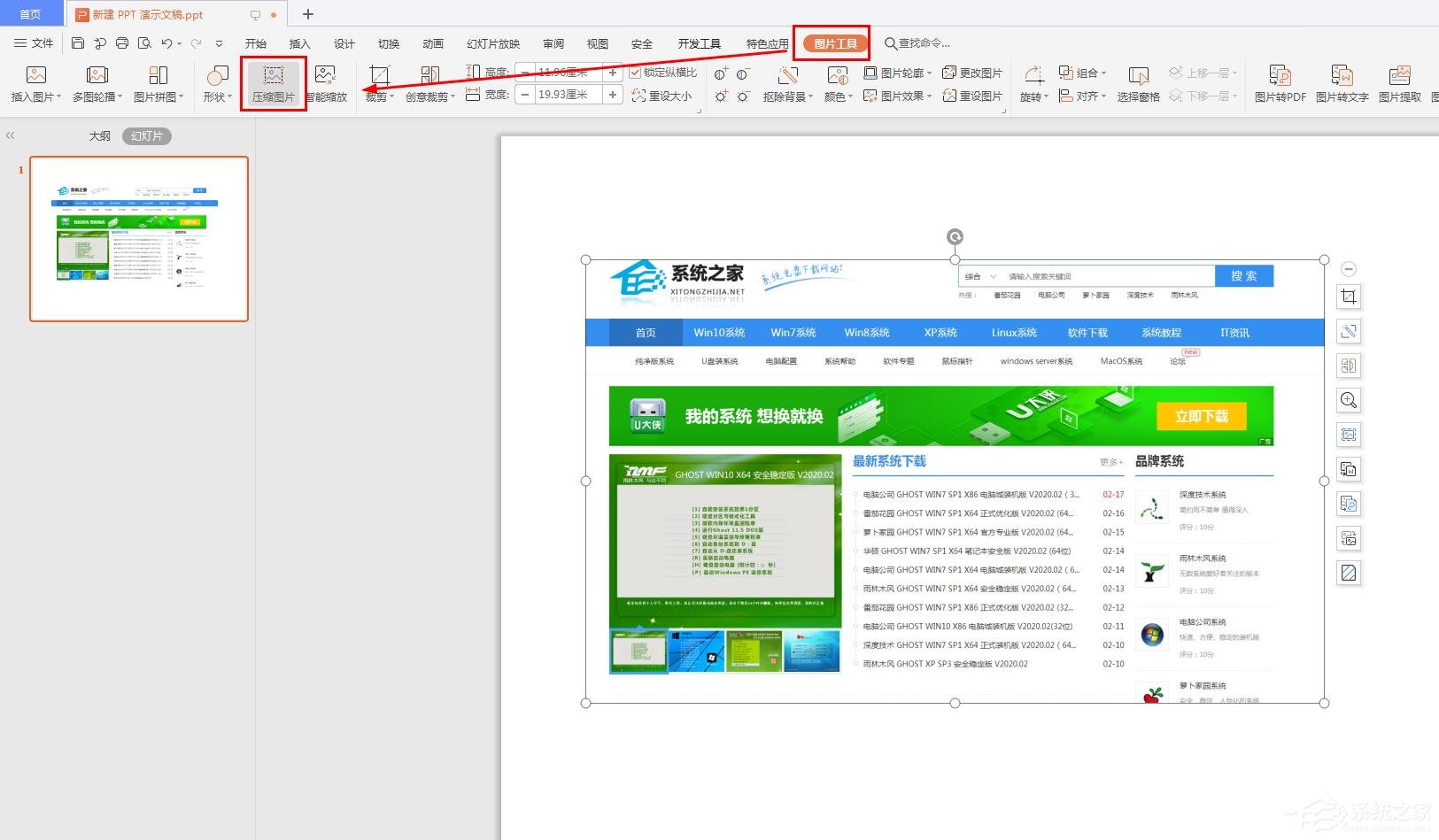Click the Save icon in quick toolbar
The image size is (1439, 840).
point(78,43)
